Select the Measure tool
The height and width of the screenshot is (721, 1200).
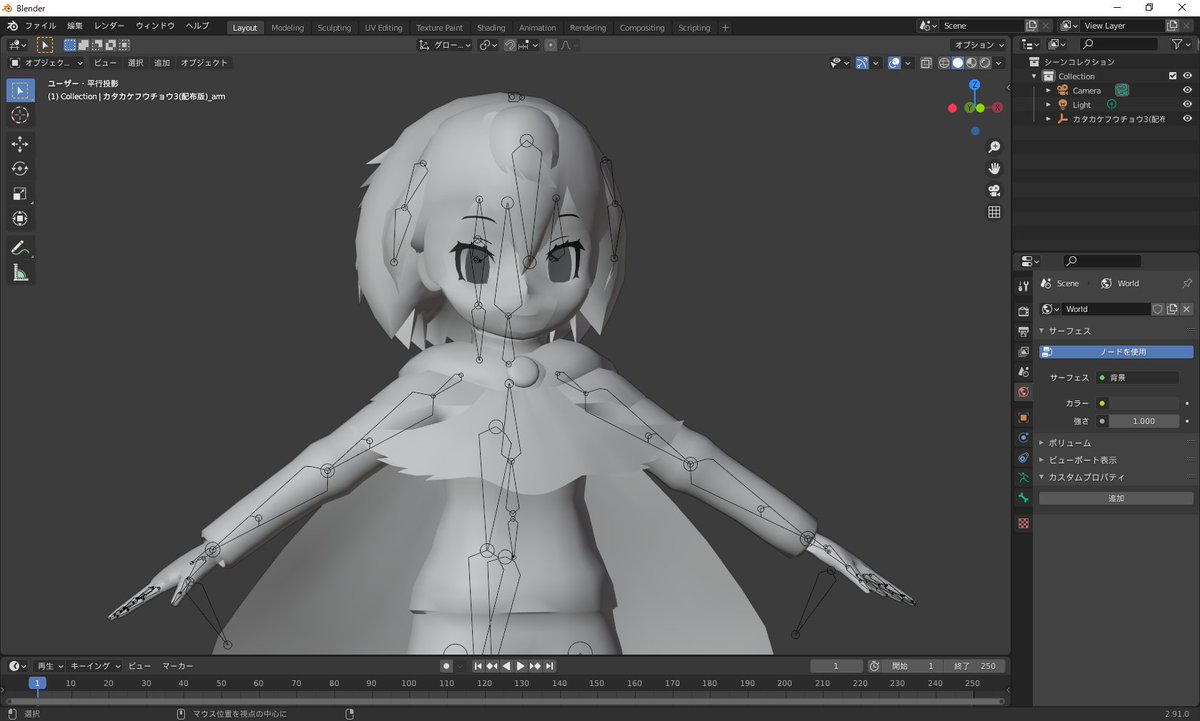click(x=20, y=273)
